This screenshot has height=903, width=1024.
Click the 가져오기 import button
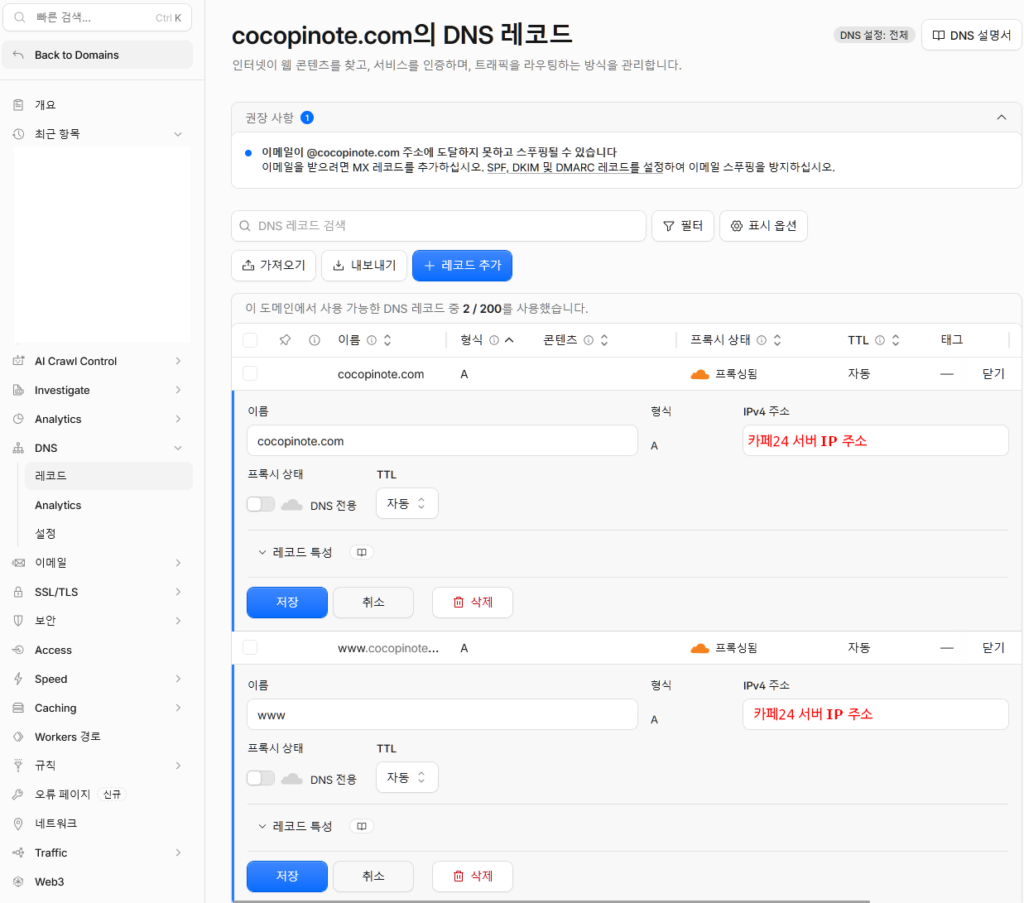point(274,266)
